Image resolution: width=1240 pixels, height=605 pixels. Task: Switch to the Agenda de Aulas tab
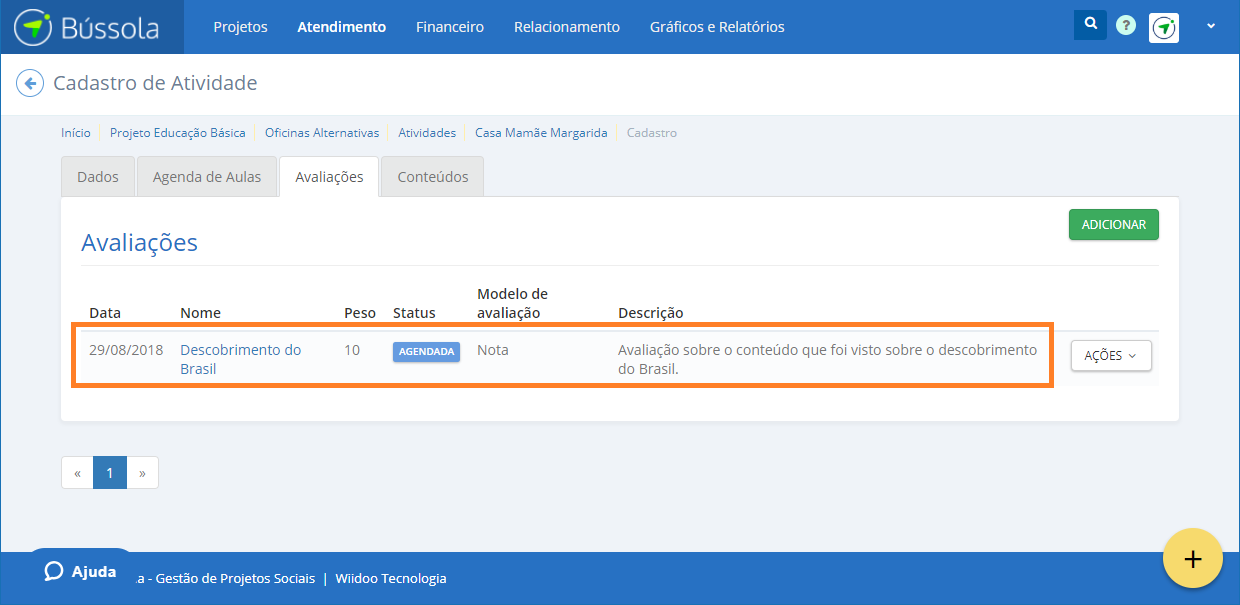click(207, 177)
